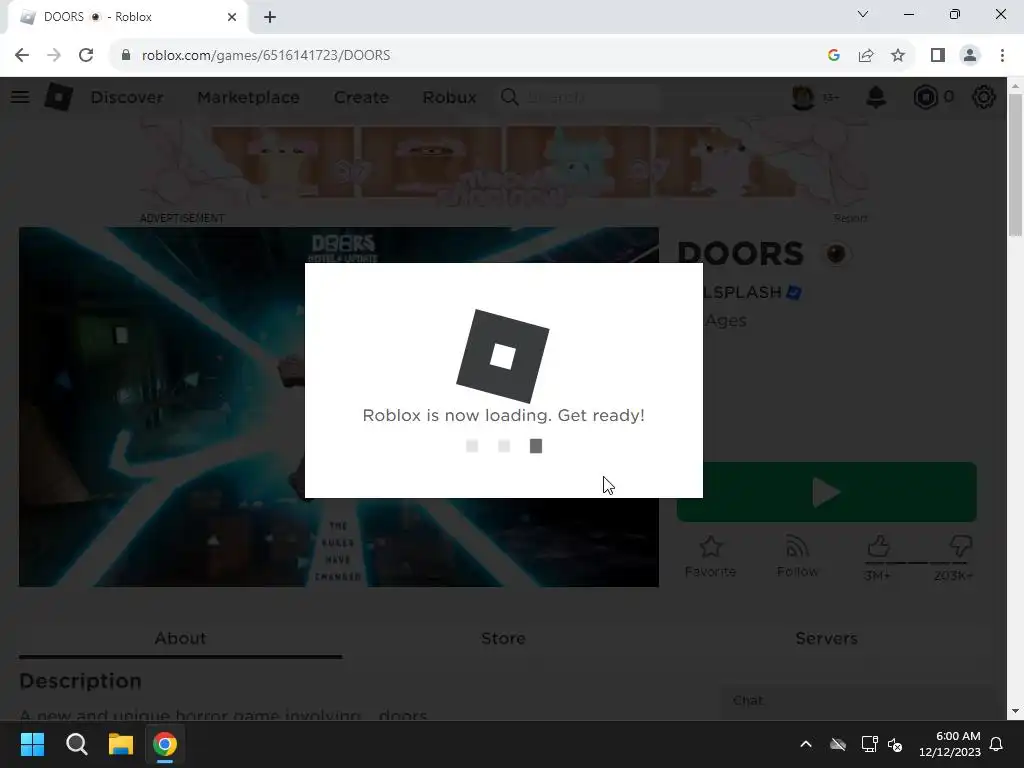Open the Chrome profile icon
The width and height of the screenshot is (1024, 768).
point(970,55)
